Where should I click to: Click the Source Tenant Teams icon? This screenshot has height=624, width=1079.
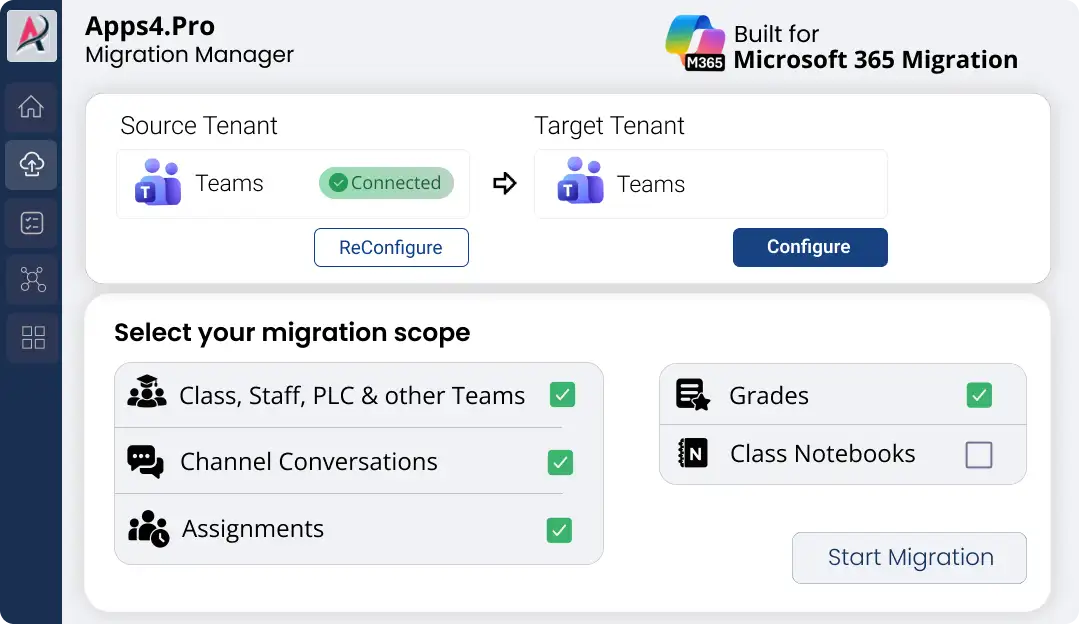158,182
